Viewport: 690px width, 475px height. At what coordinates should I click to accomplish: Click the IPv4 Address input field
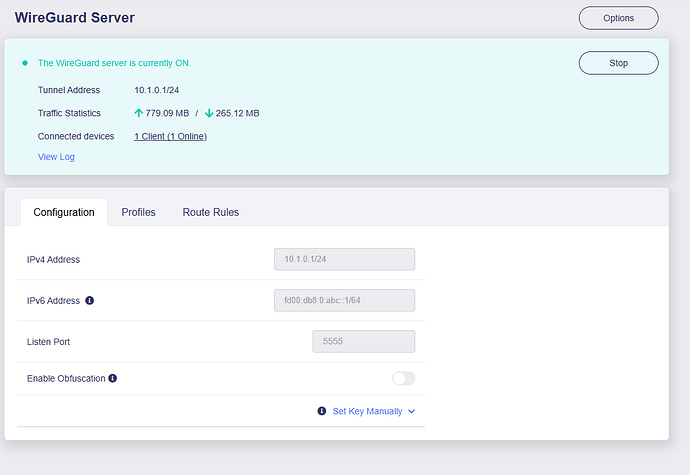344,259
